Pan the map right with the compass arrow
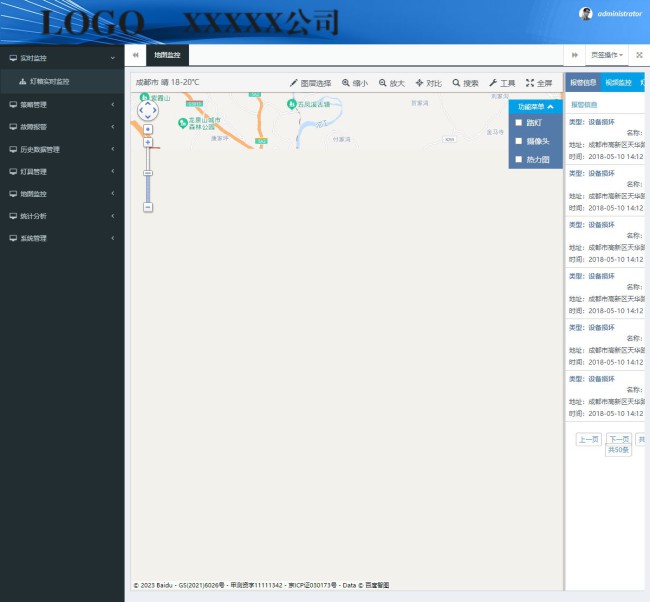 point(154,110)
